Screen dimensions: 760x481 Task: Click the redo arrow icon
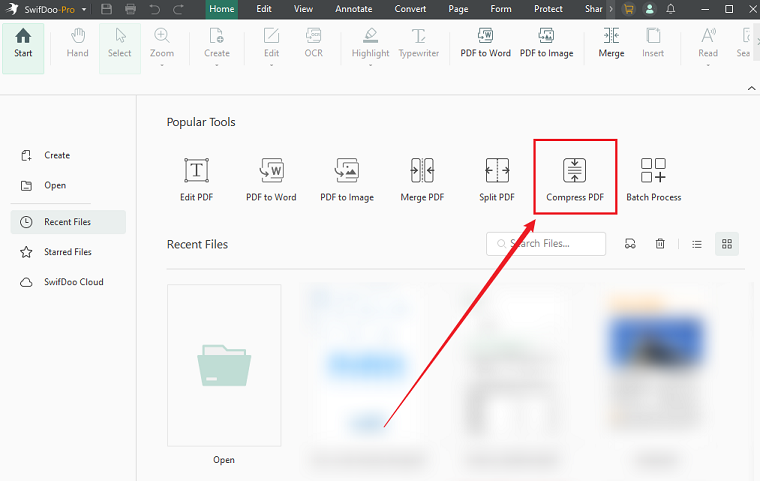coord(179,9)
